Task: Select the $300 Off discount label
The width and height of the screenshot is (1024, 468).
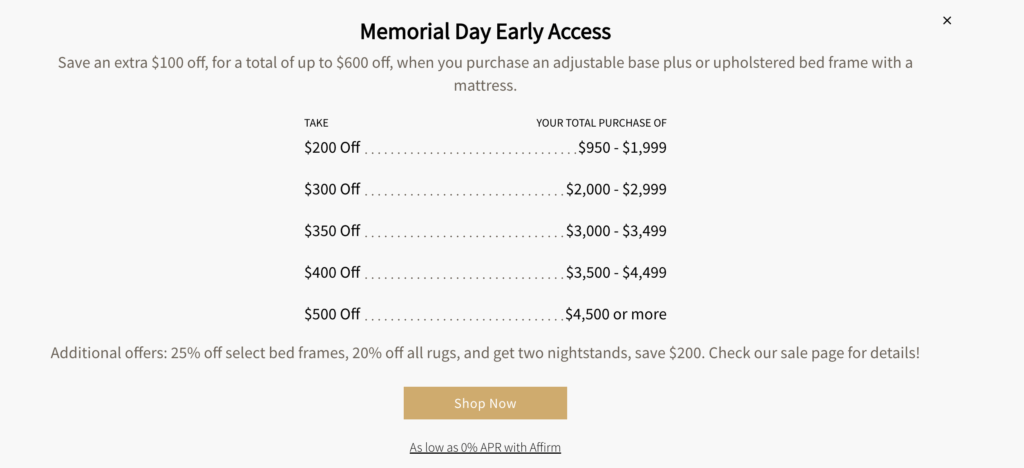Action: point(332,189)
